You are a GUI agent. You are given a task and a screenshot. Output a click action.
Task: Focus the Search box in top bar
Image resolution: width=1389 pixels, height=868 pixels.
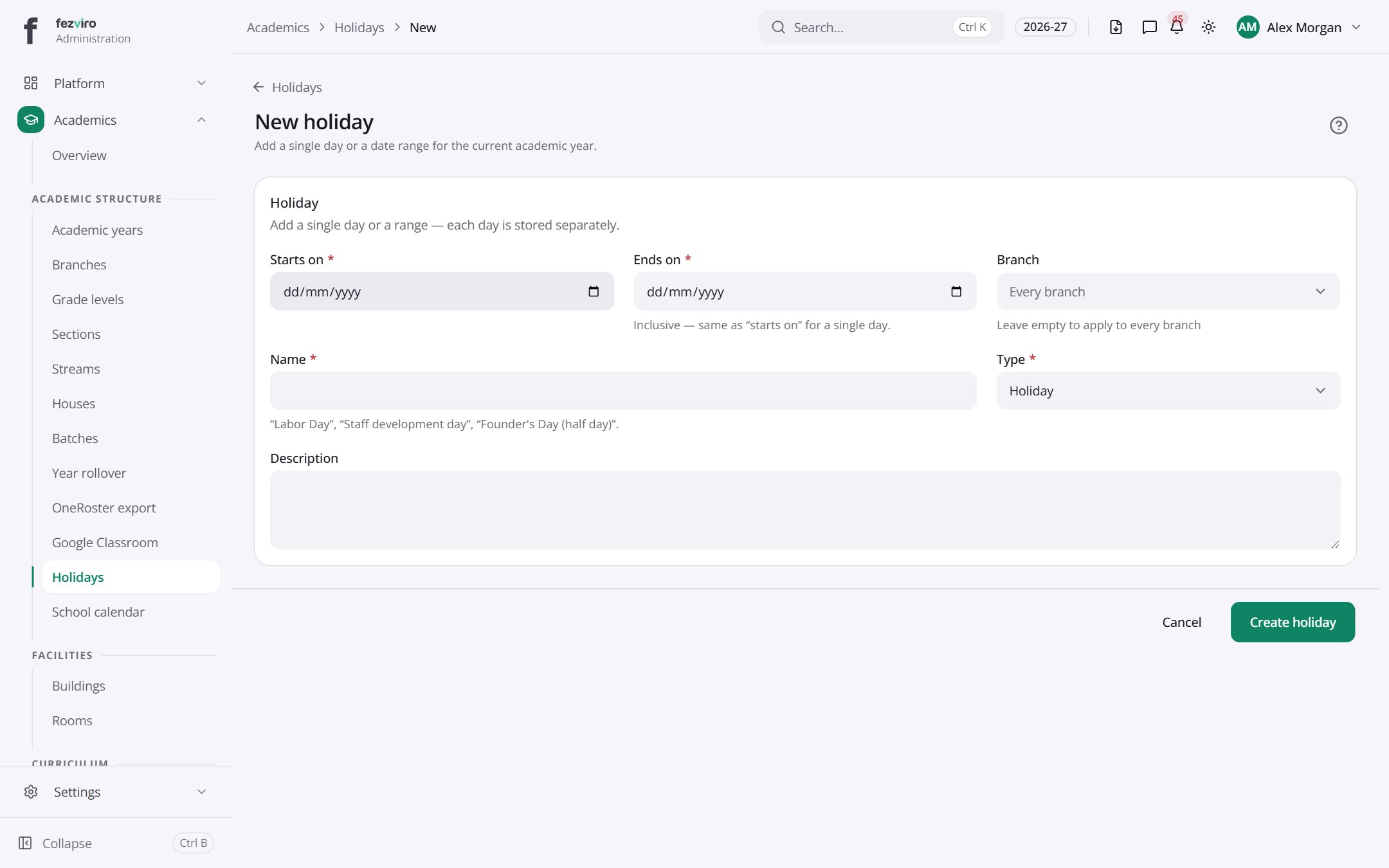click(x=881, y=27)
